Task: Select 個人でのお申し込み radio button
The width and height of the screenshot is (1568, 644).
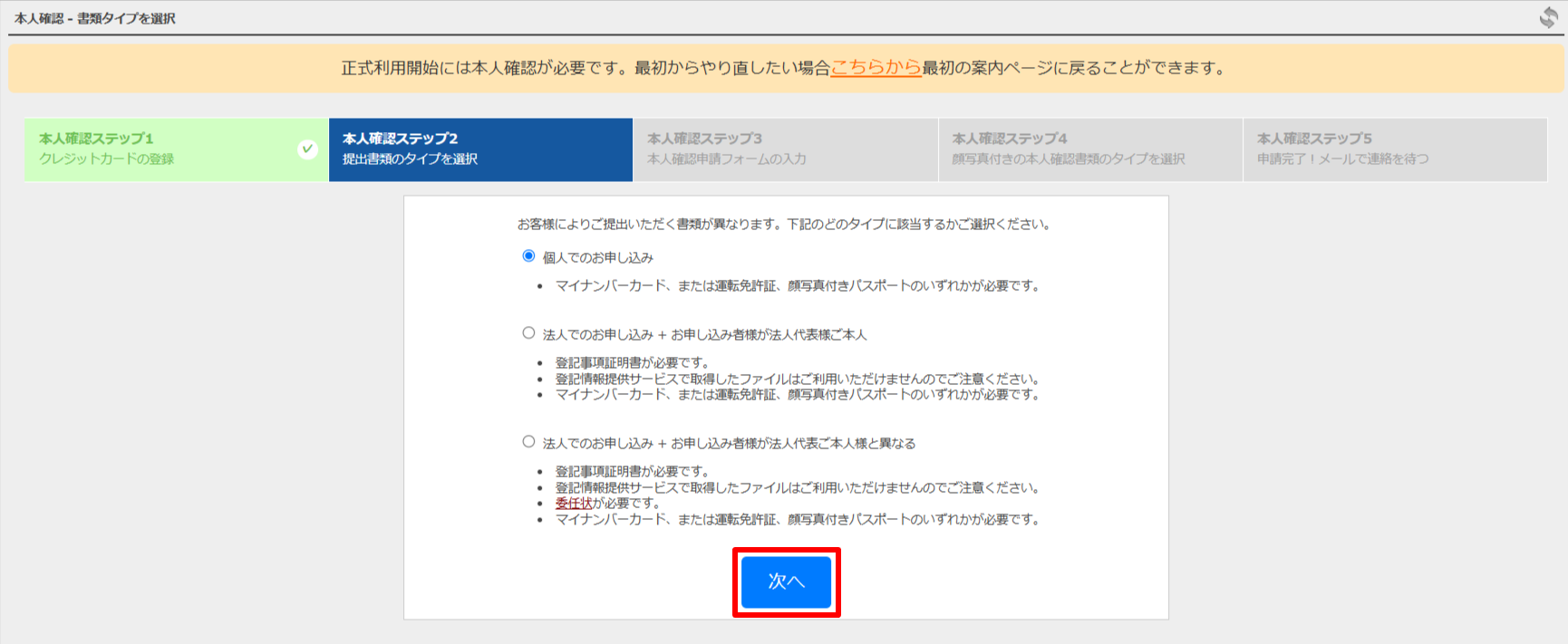Action: pos(528,256)
